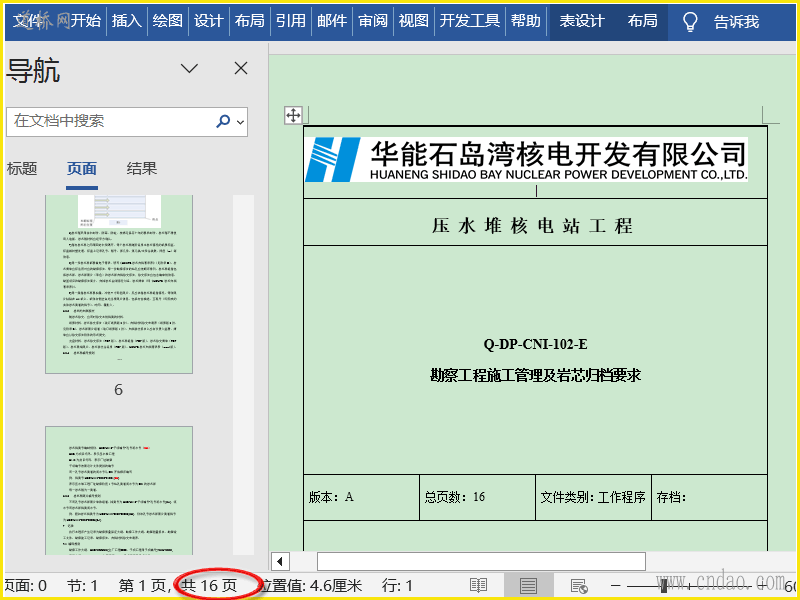This screenshot has height=600, width=800.
Task: Open the 帮助 ribbon tab
Action: tap(526, 21)
